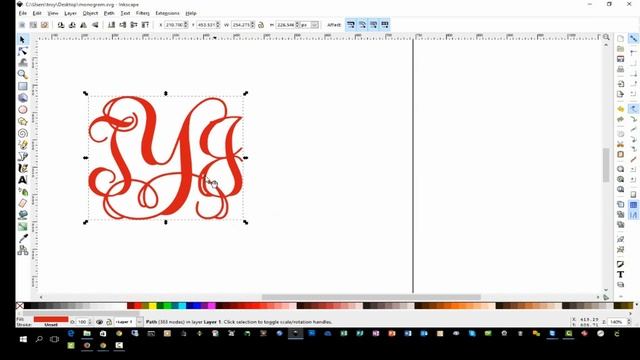This screenshot has width=640, height=360.
Task: Toggle enable snapping button
Action: [633, 39]
